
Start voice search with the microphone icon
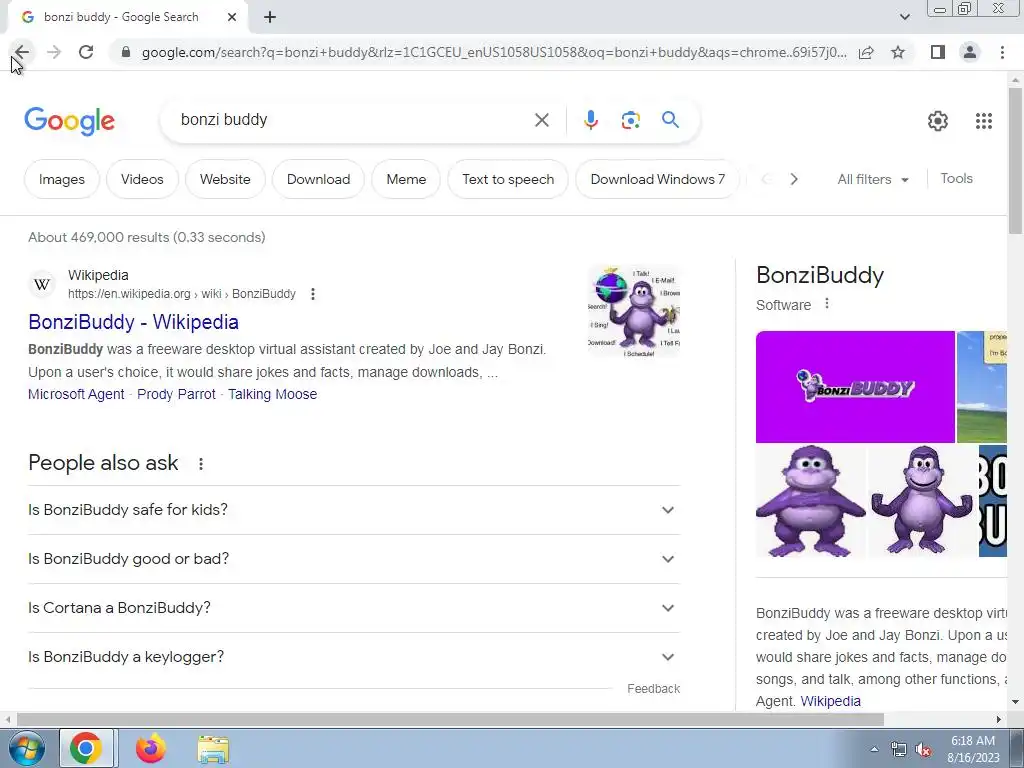tap(590, 120)
